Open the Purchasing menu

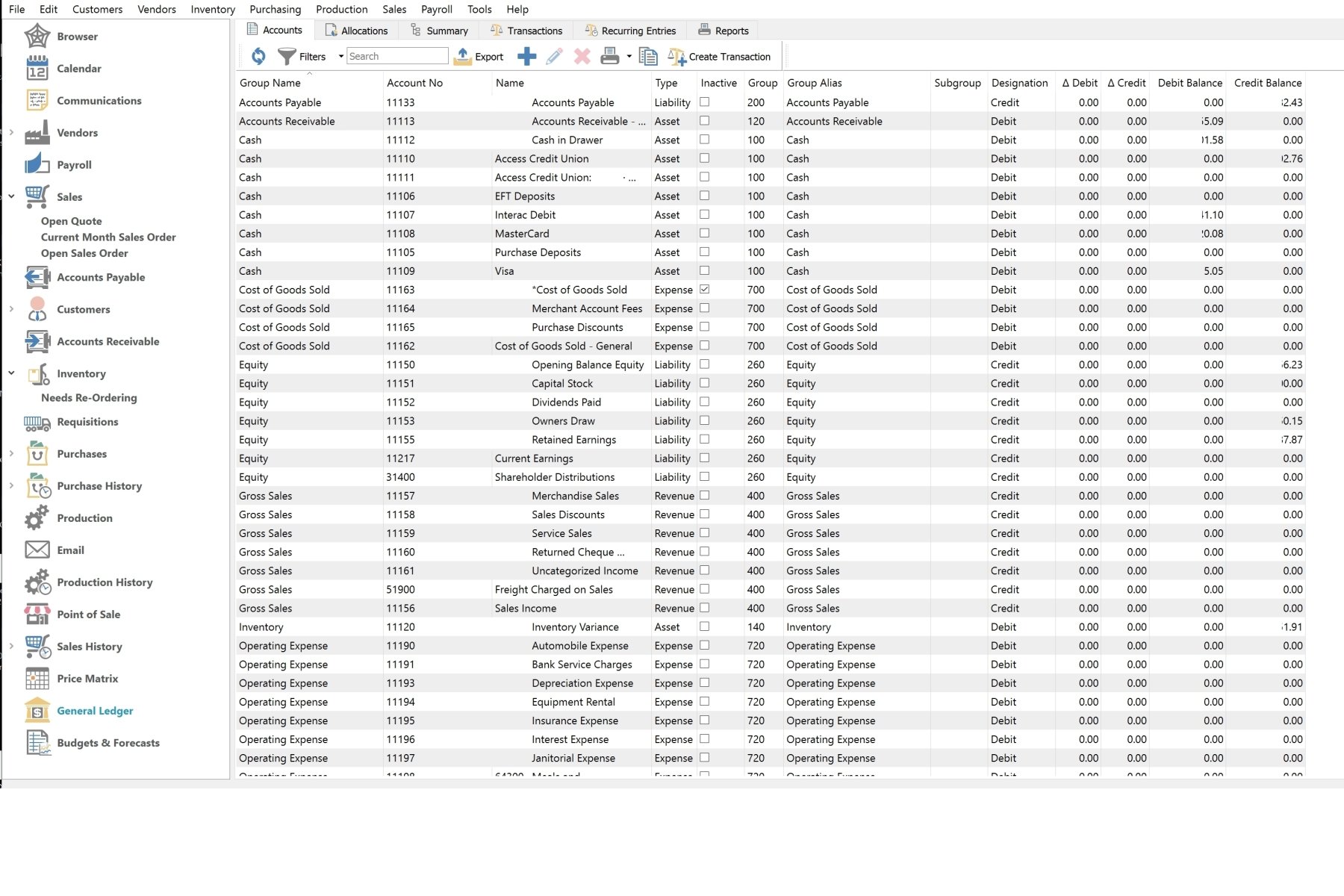275,9
